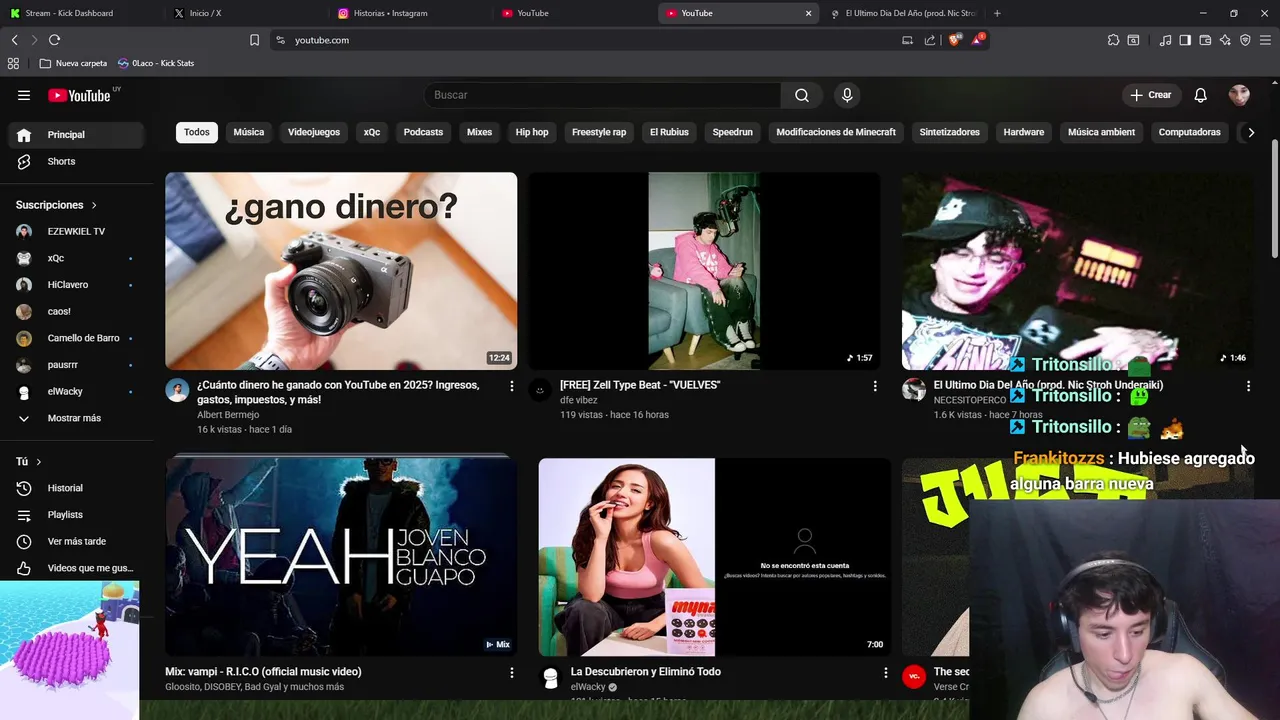Expand Mostrar más subscriptions
The height and width of the screenshot is (720, 1280).
tap(75, 418)
